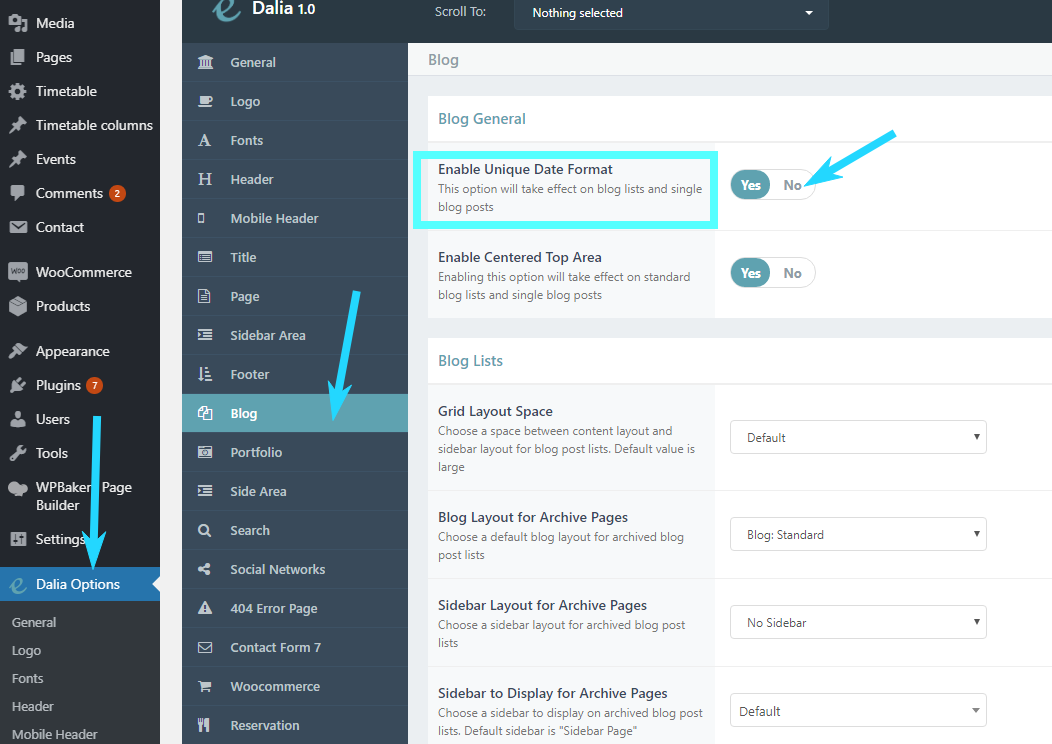Screen dimensions: 1052x744
Task: Click the Mobile Header phone icon
Action: pos(201,218)
